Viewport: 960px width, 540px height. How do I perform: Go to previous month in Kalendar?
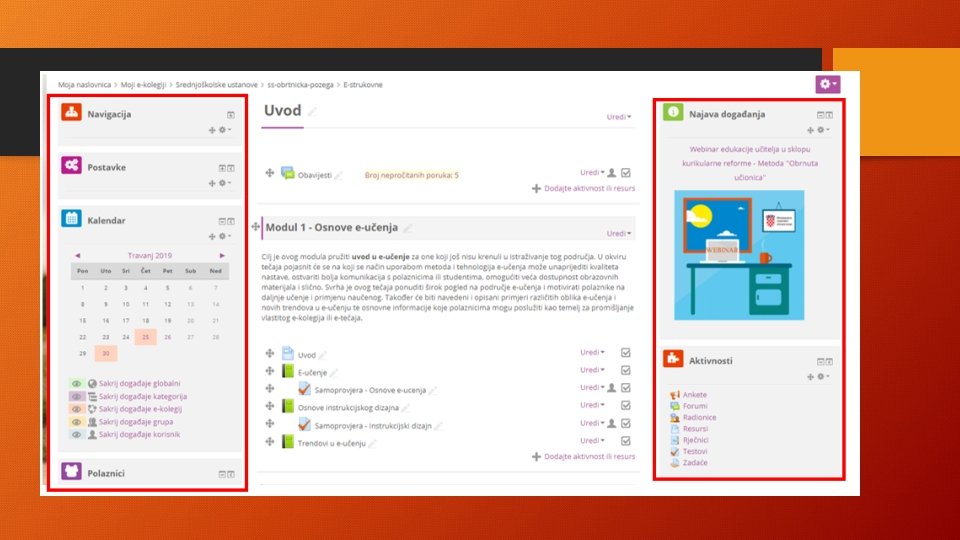click(78, 255)
